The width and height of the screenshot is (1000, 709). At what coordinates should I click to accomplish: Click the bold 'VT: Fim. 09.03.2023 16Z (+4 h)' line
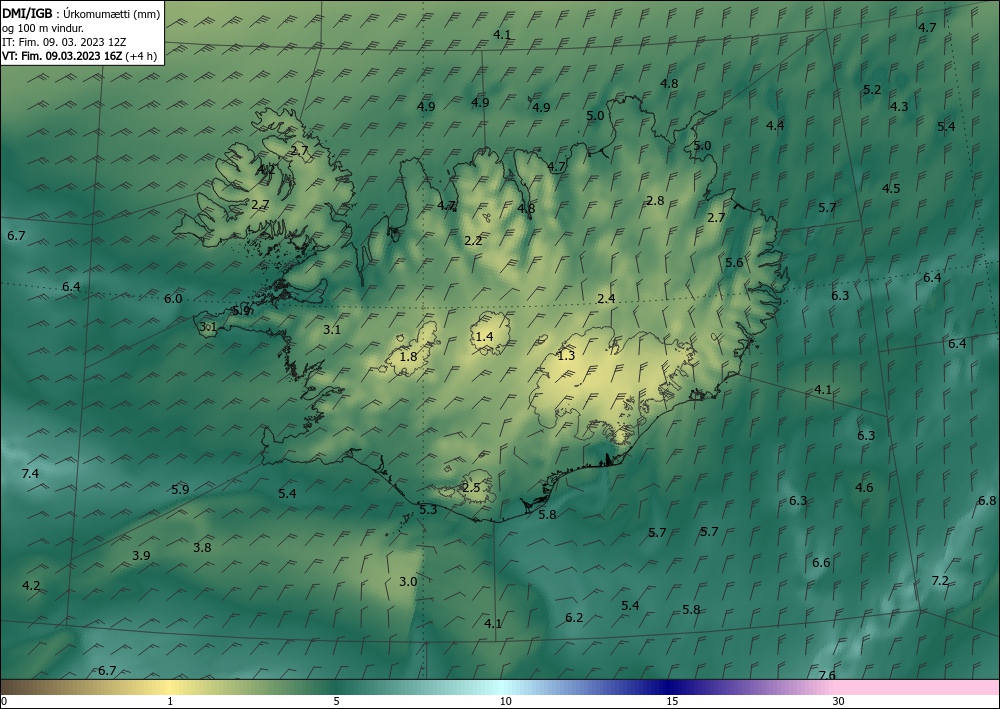coord(79,55)
